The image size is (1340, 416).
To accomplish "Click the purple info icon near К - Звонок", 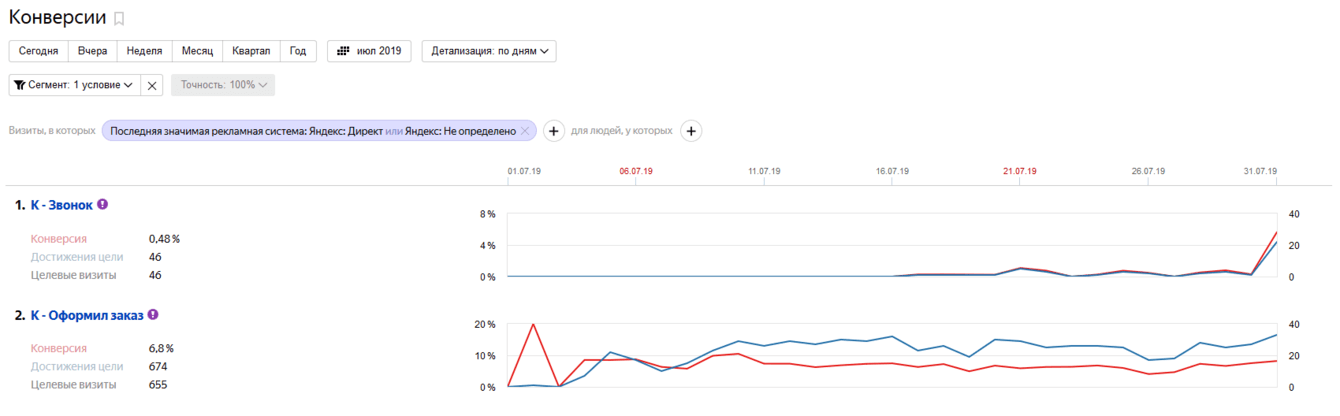I will tap(102, 204).
